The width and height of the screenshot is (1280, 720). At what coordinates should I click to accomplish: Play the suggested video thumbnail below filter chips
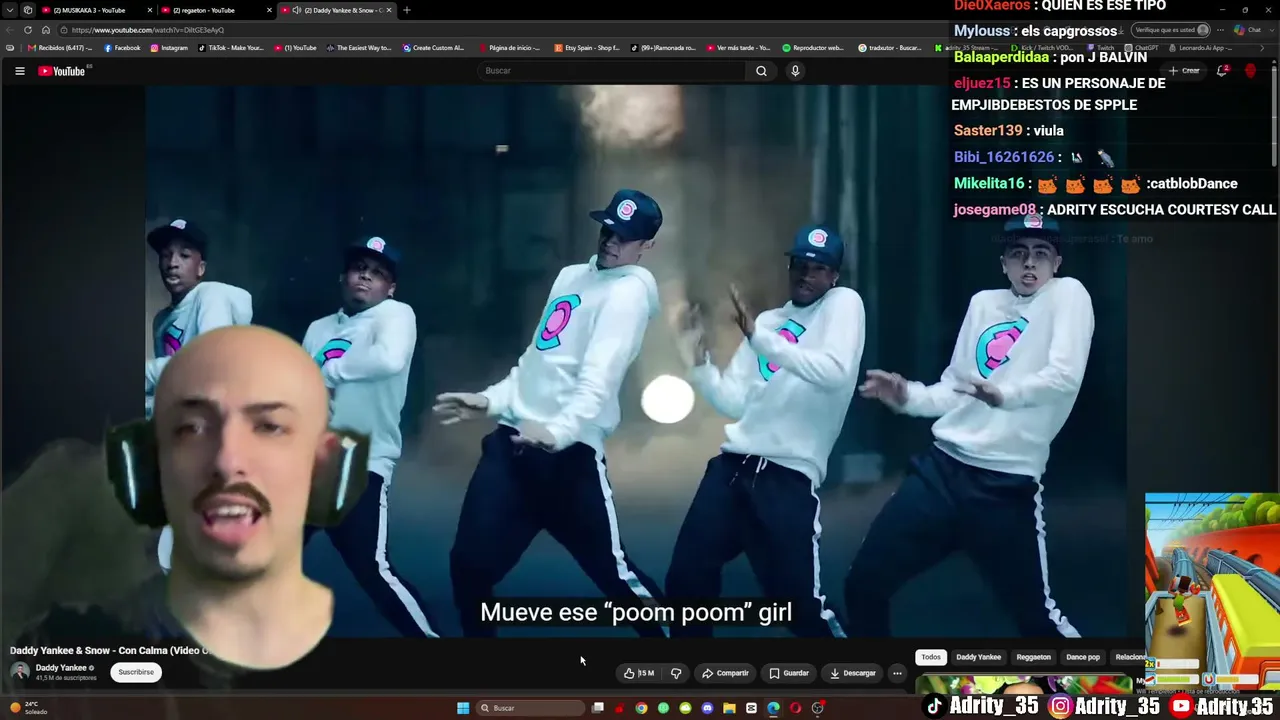pos(1025,683)
